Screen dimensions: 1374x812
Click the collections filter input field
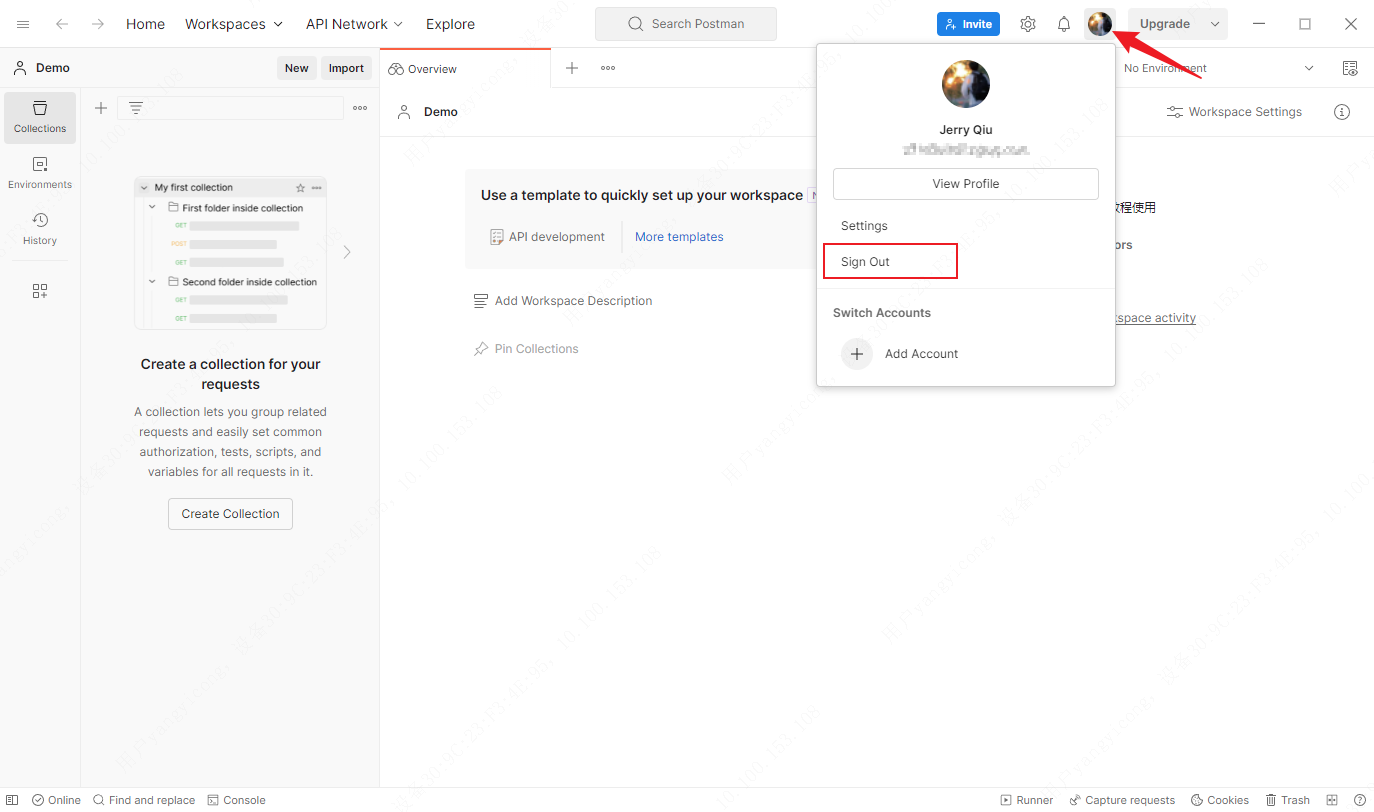[x=230, y=108]
